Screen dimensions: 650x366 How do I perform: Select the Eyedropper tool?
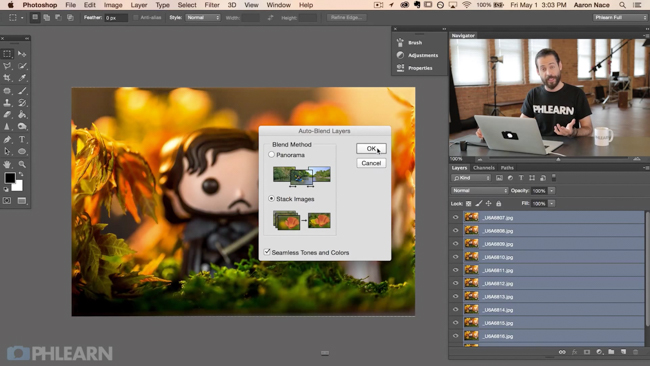22,78
